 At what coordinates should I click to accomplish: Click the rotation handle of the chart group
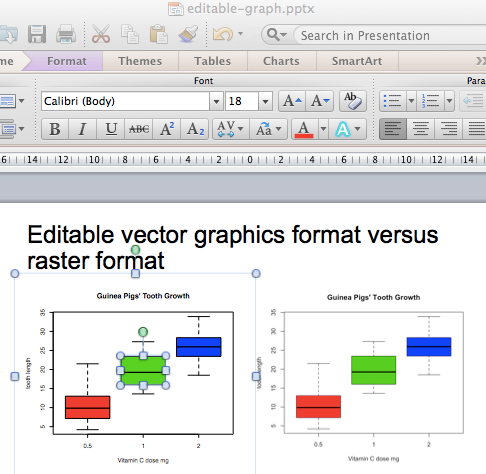[135, 250]
